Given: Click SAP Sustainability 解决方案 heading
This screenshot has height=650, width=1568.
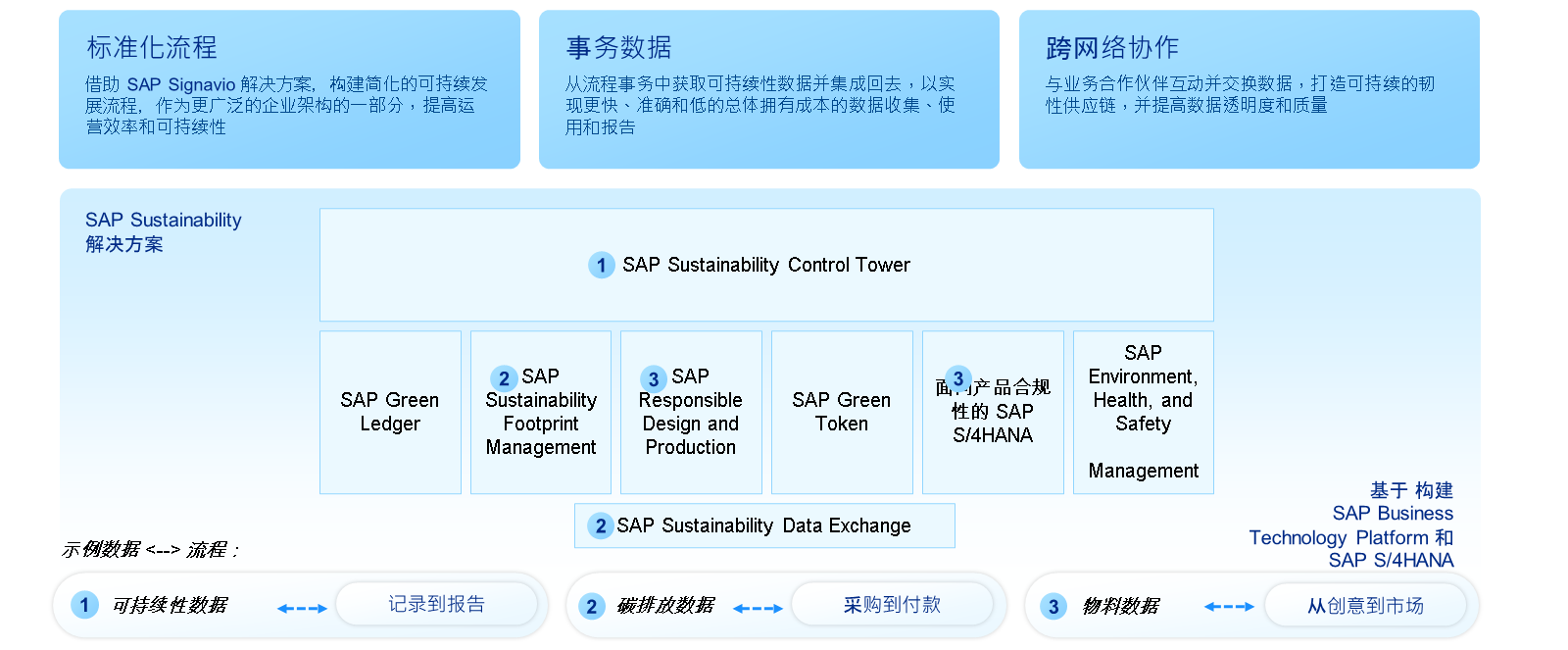Looking at the screenshot, I should [x=163, y=231].
